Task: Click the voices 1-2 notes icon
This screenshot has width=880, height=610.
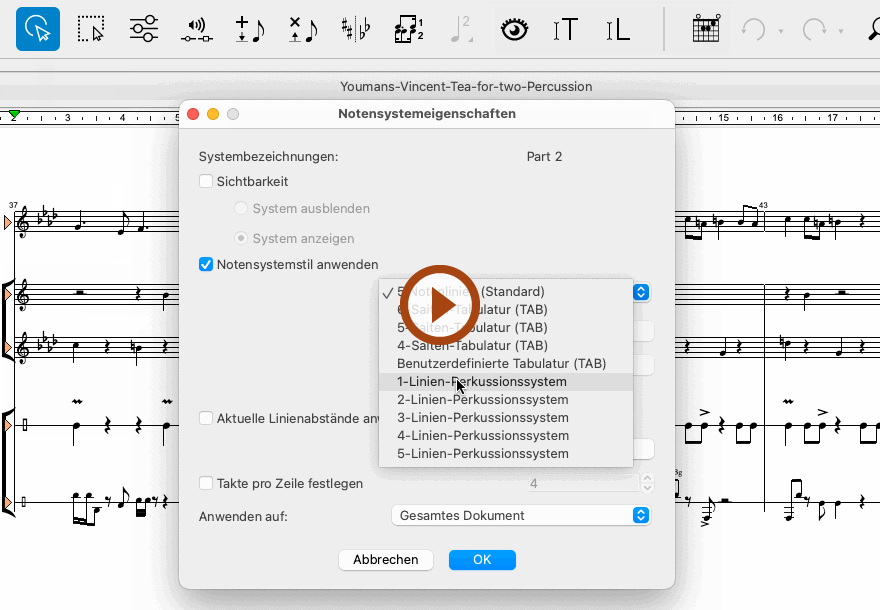Action: (x=408, y=29)
